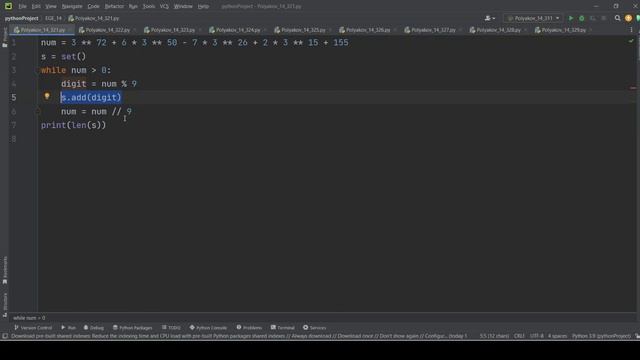This screenshot has width=640, height=360.
Task: Open the Refactor menu
Action: (x=114, y=7)
